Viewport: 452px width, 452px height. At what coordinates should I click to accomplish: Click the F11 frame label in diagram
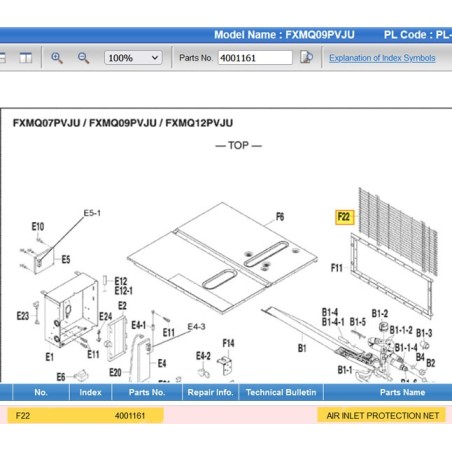[337, 268]
